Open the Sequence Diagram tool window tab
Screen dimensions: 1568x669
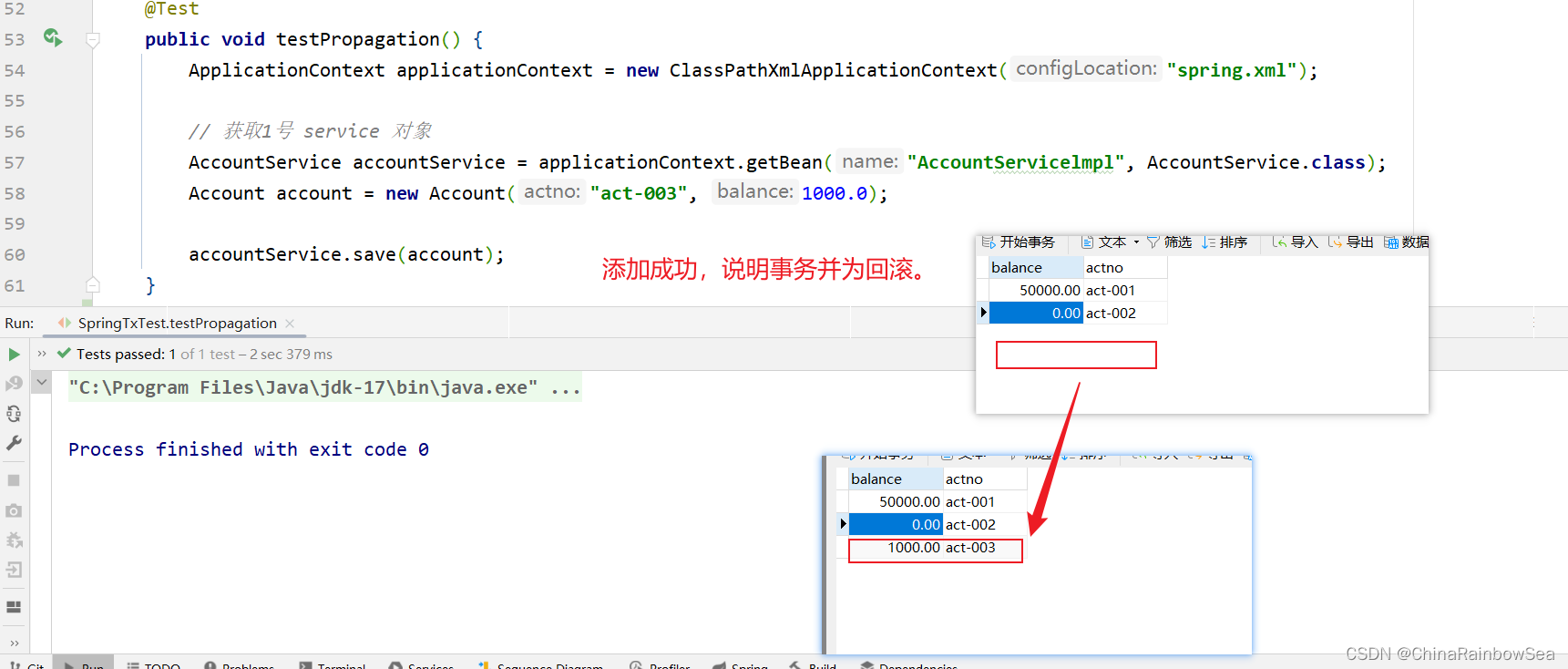(x=540, y=664)
